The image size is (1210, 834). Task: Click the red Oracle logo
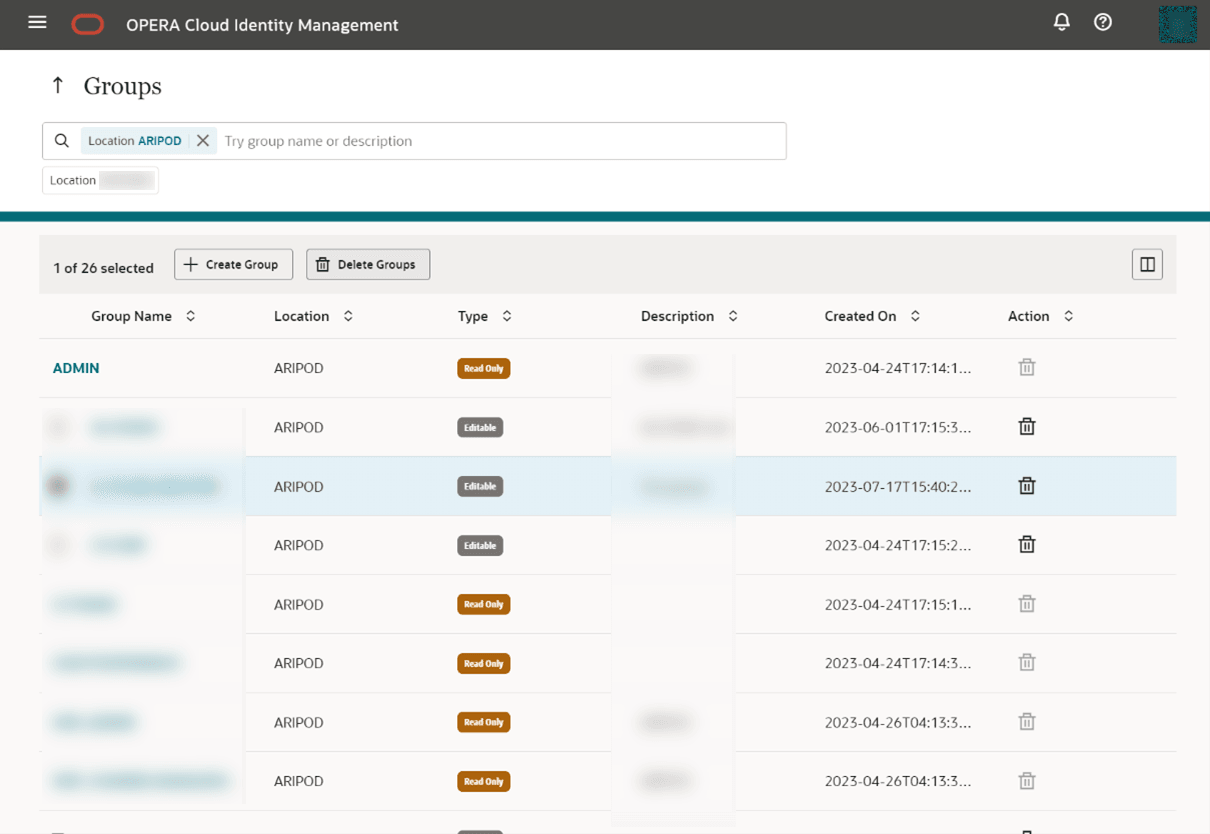[88, 25]
